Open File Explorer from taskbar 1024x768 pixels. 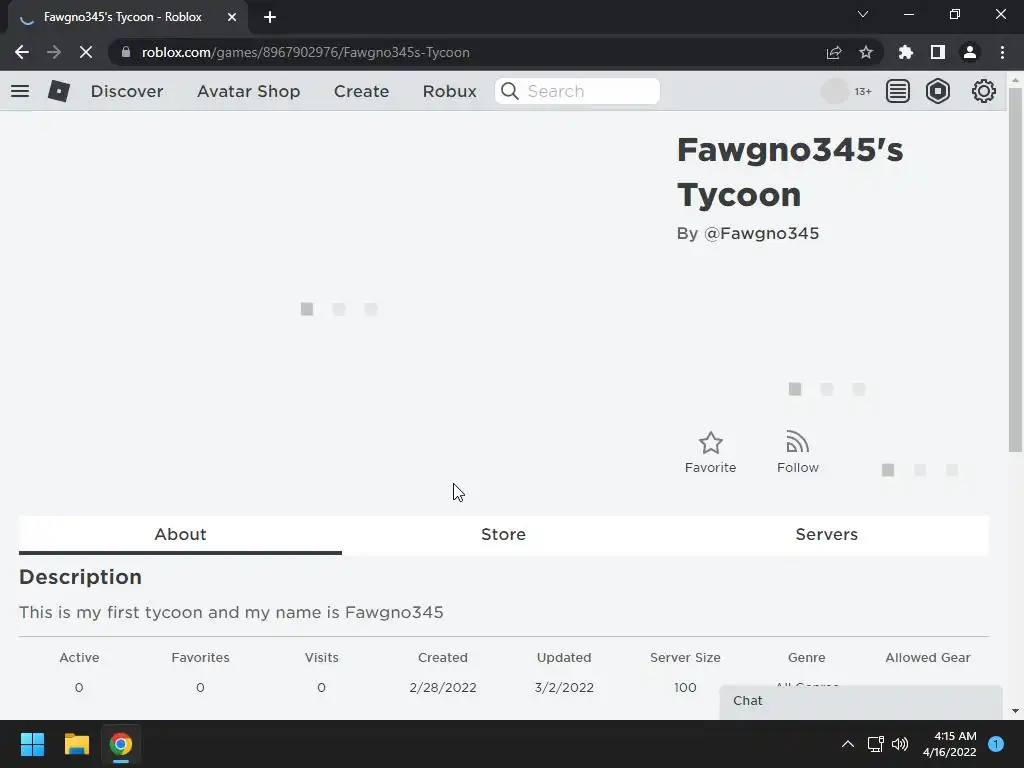coord(76,744)
